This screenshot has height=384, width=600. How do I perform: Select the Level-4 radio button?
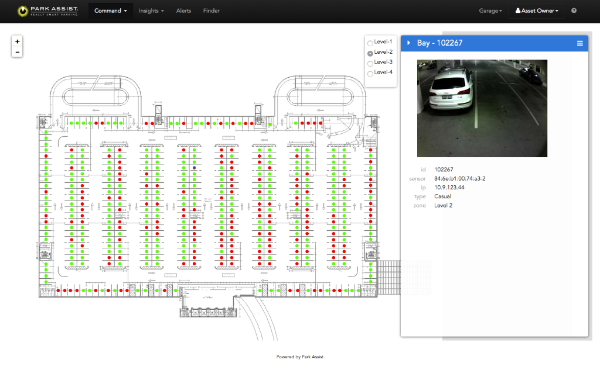pyautogui.click(x=370, y=74)
